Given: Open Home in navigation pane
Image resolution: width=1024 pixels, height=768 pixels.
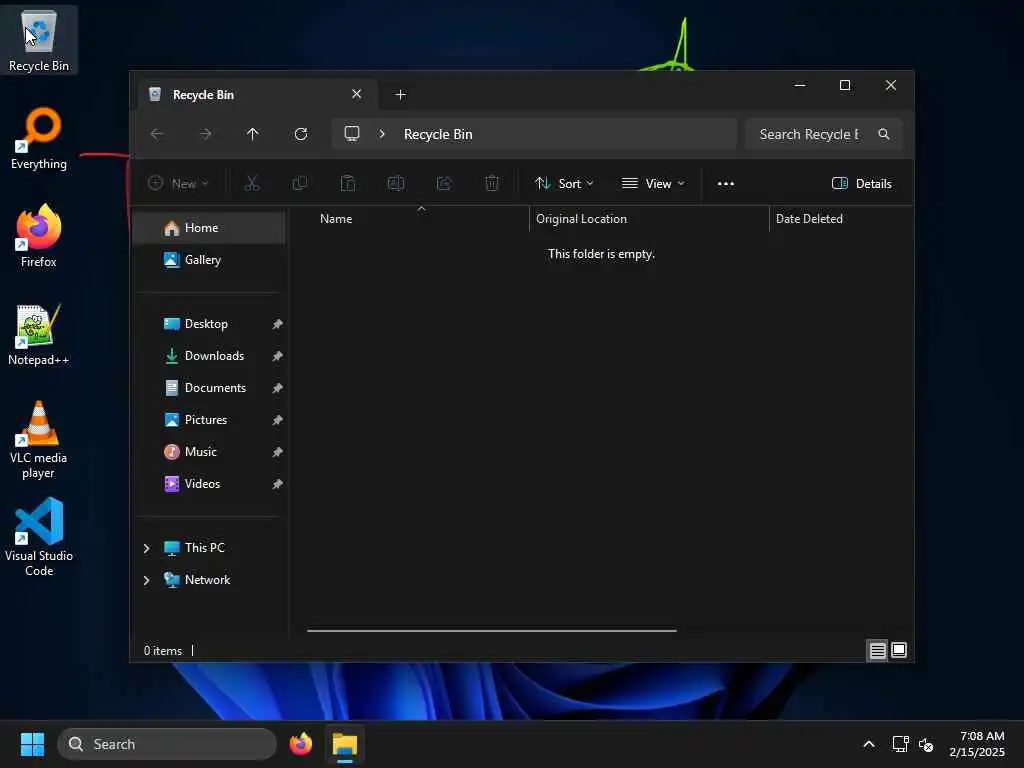Looking at the screenshot, I should click(209, 228).
